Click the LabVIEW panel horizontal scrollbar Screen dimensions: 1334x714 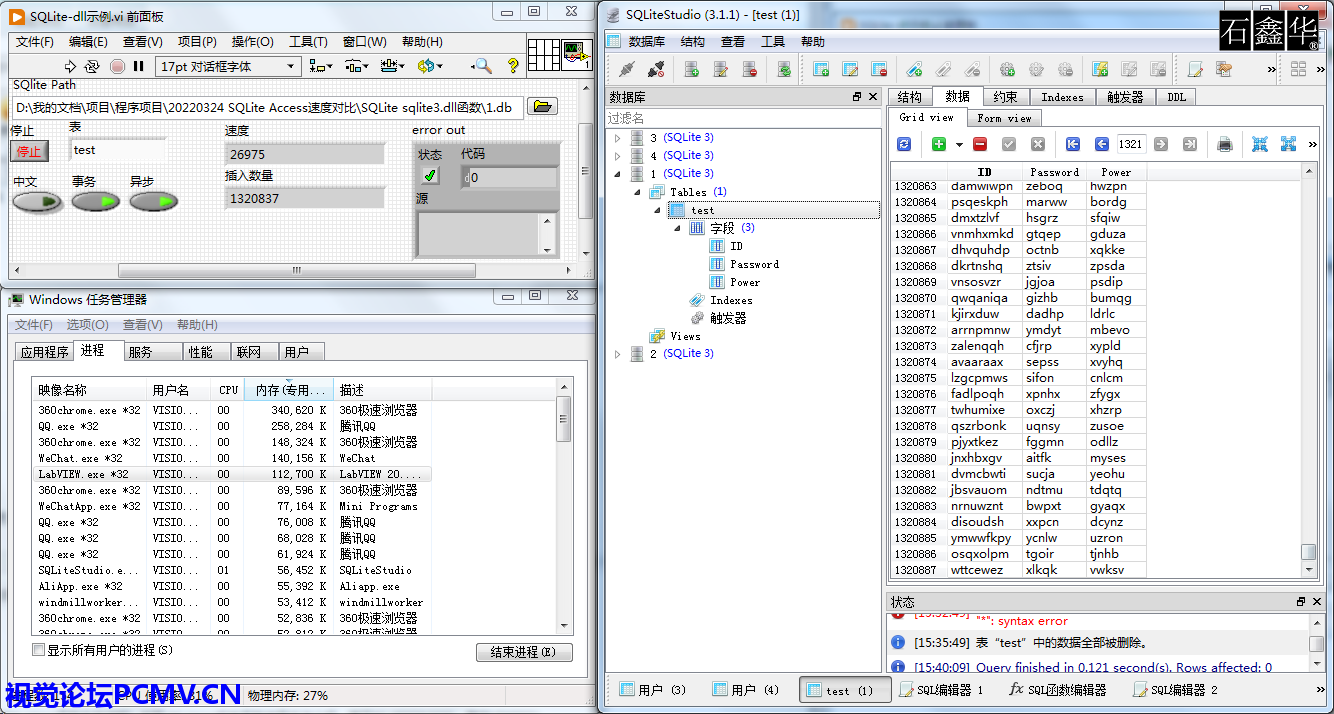(x=296, y=270)
